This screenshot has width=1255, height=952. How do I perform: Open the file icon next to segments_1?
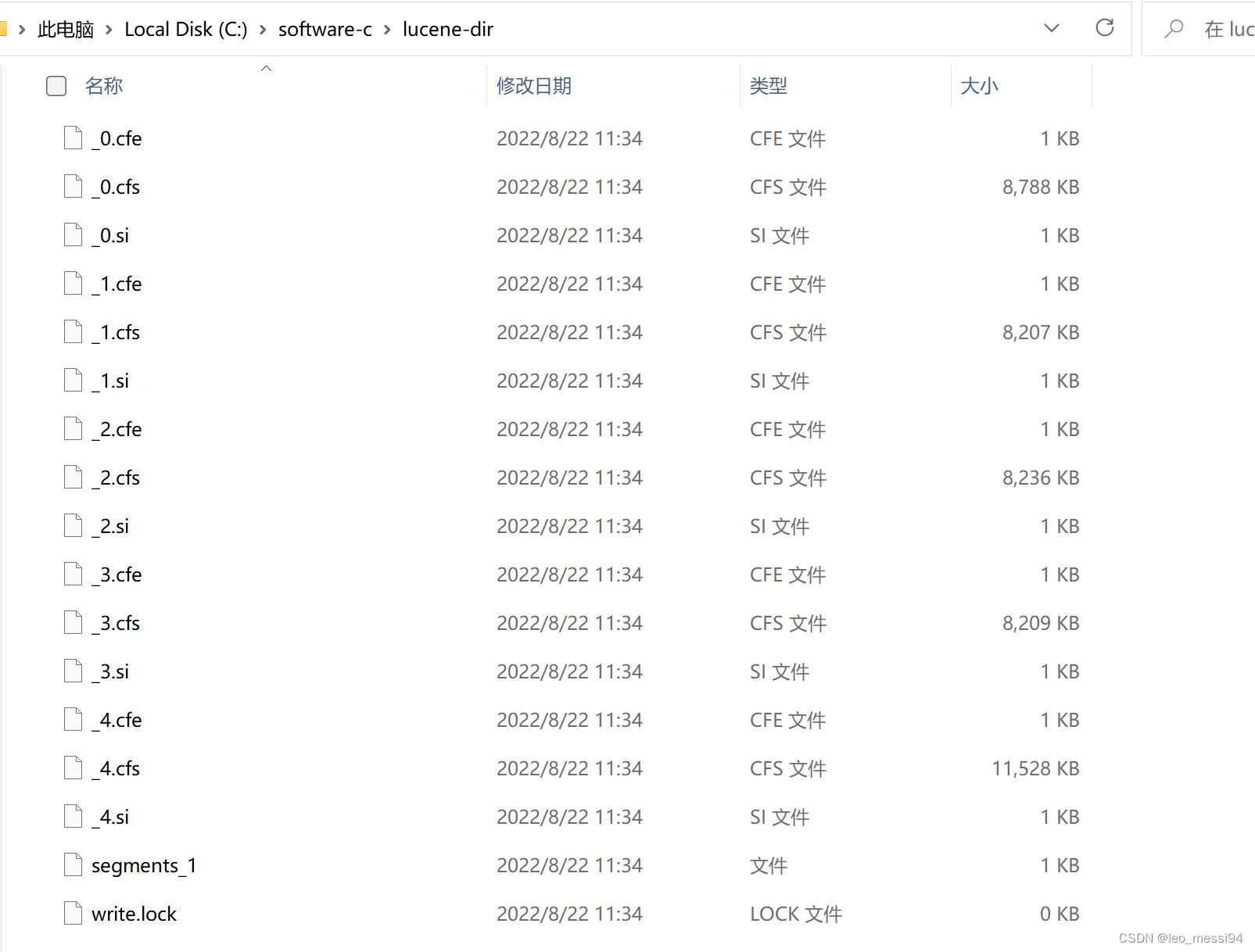[x=72, y=864]
